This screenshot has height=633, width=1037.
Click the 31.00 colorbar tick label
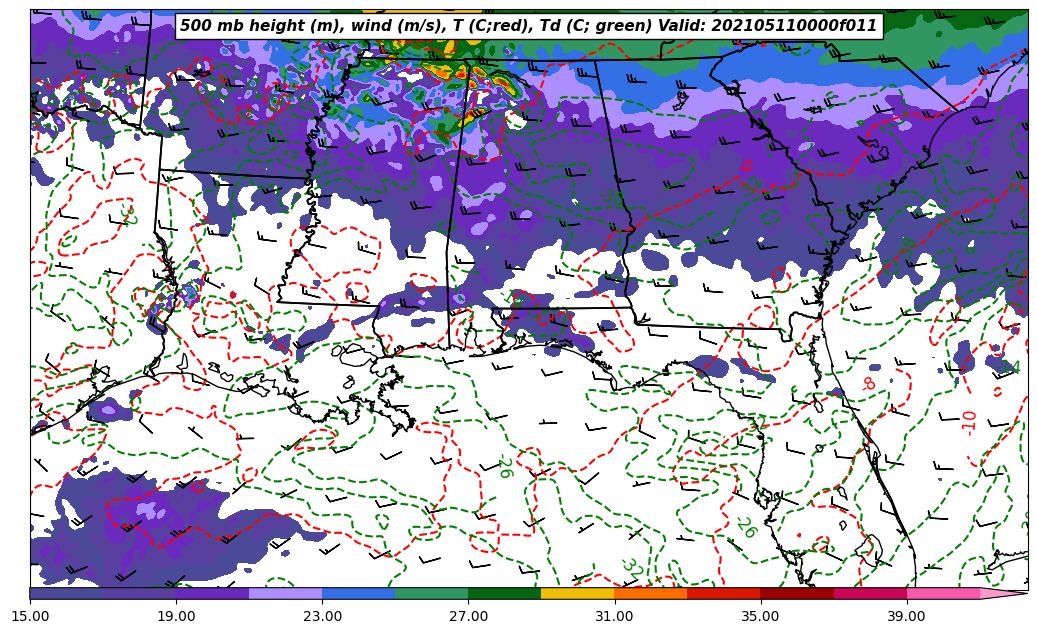pyautogui.click(x=614, y=616)
